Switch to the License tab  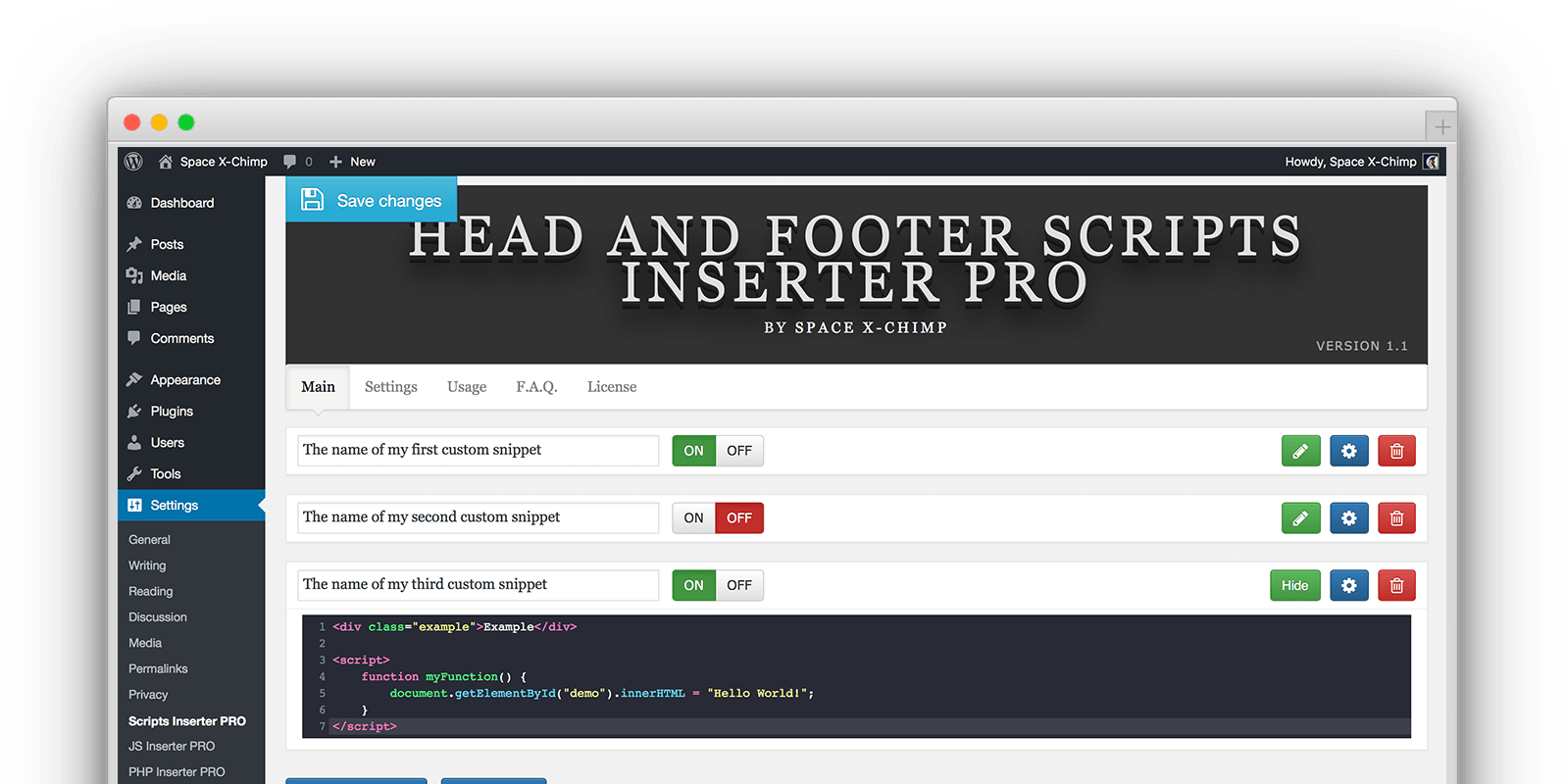point(612,387)
